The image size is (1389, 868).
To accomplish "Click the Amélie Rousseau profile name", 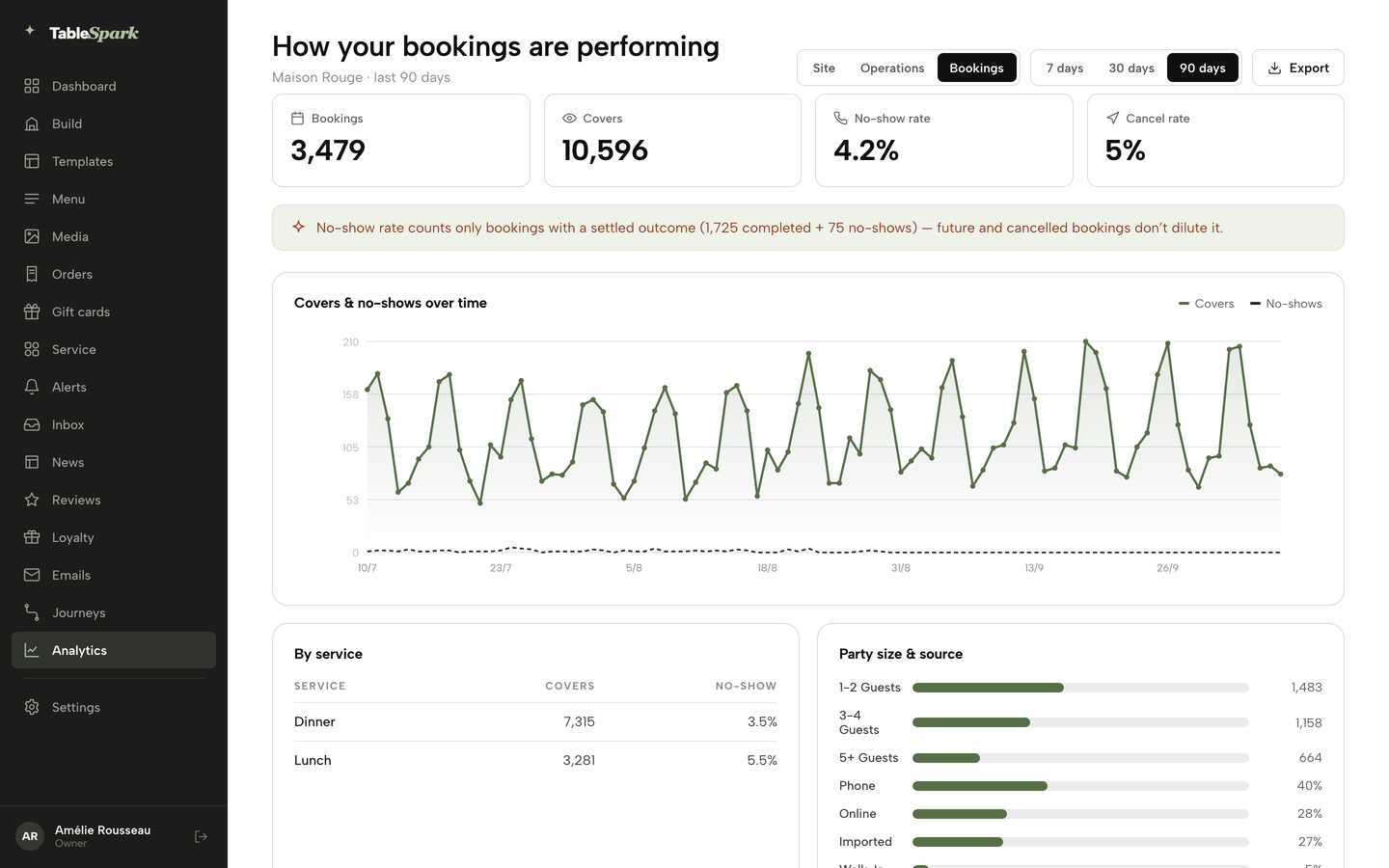I will (102, 830).
